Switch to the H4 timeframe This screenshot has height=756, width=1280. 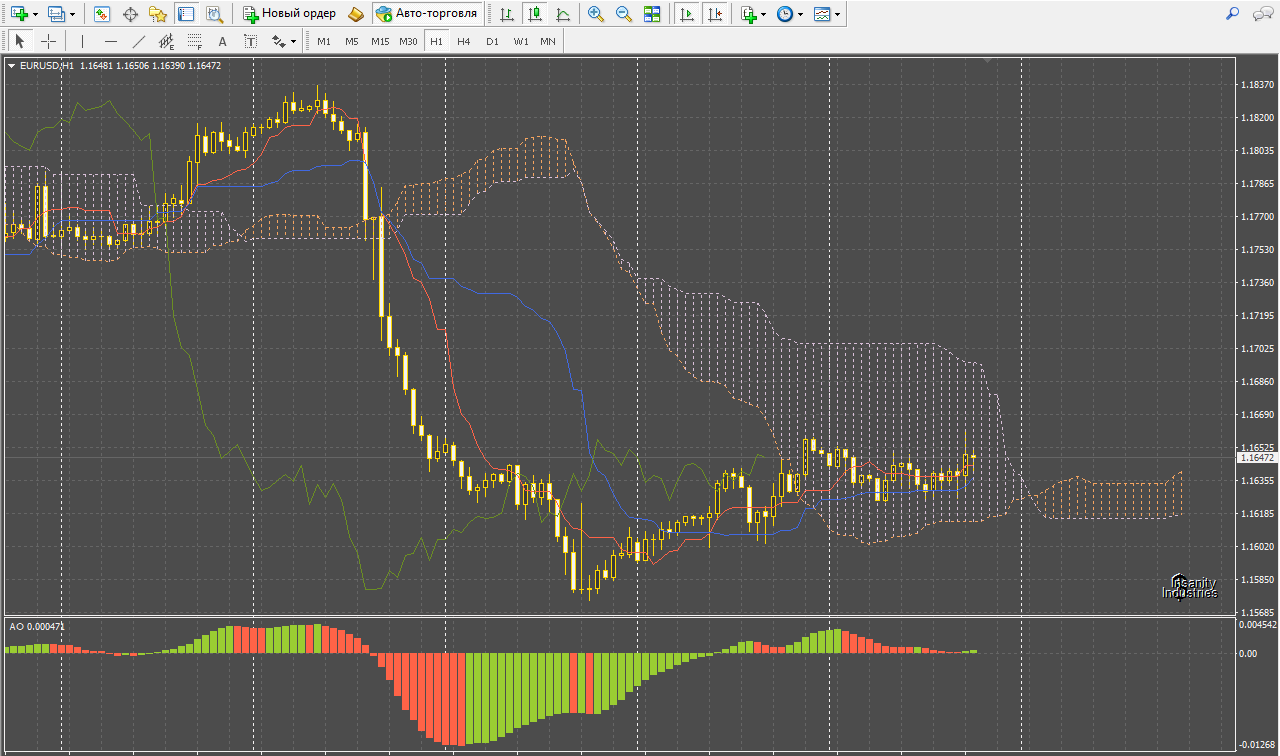[464, 41]
